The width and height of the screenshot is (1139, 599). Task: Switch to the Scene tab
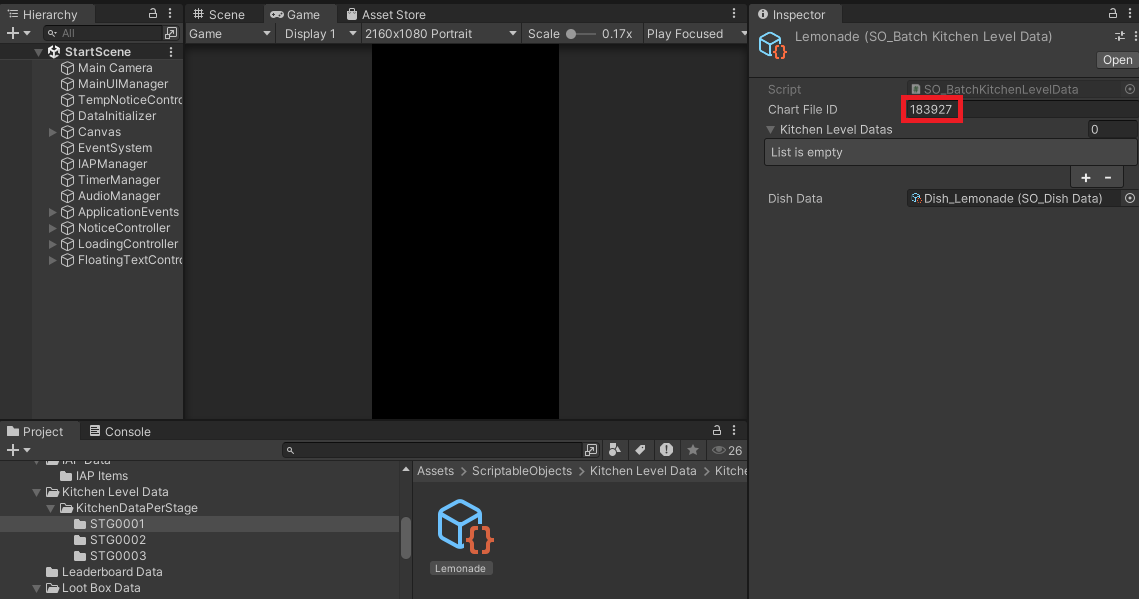tap(219, 15)
